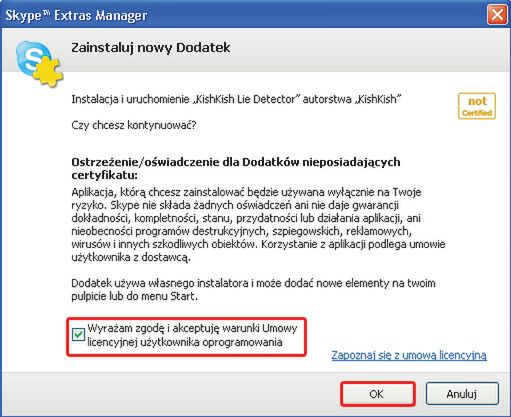
Task: Confirm installation with the OK button
Action: pyautogui.click(x=378, y=394)
